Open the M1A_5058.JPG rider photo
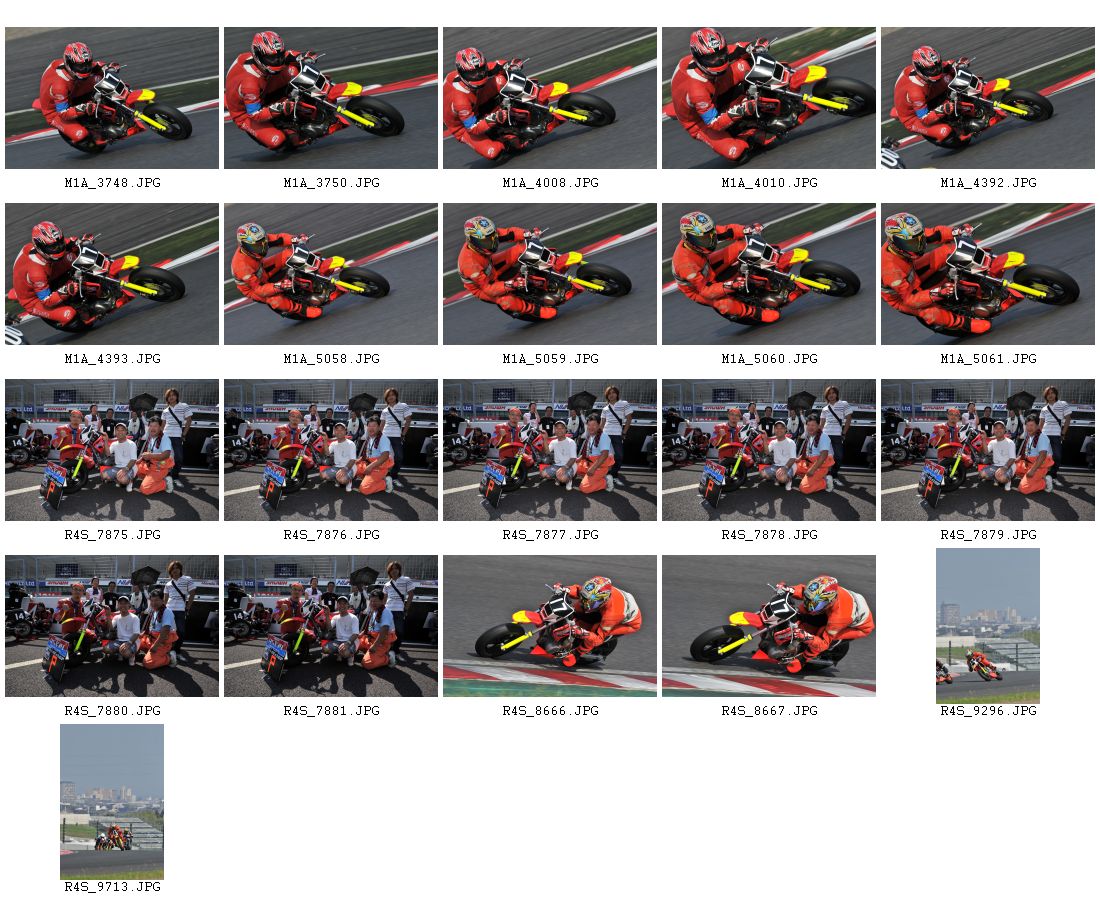1100x900 pixels. (x=331, y=274)
